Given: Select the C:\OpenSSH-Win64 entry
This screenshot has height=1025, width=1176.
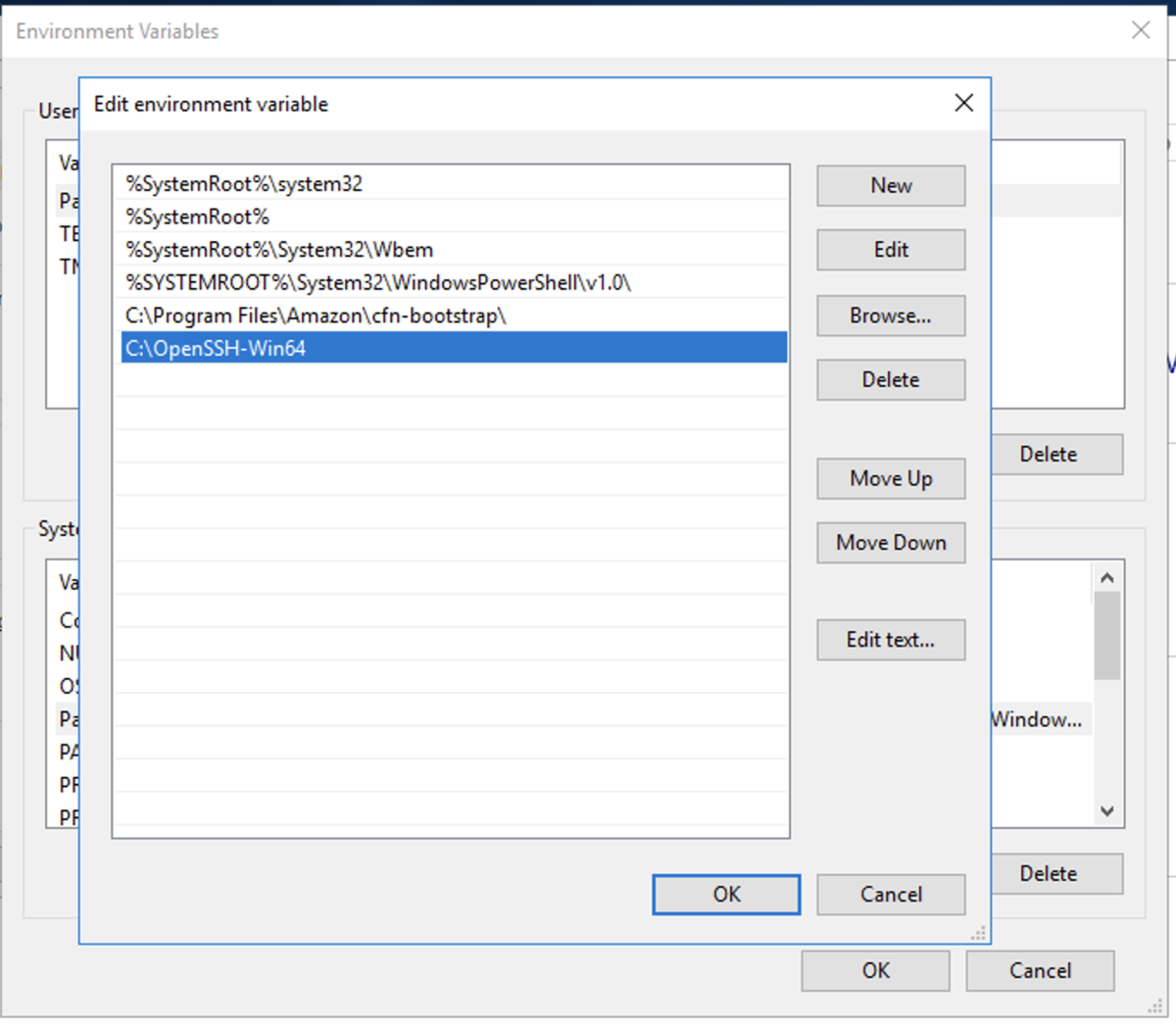Looking at the screenshot, I should [454, 348].
